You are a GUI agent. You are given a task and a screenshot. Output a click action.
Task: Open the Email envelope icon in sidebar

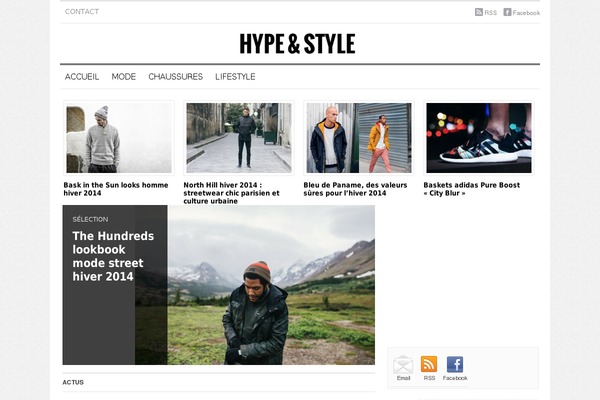pyautogui.click(x=403, y=364)
